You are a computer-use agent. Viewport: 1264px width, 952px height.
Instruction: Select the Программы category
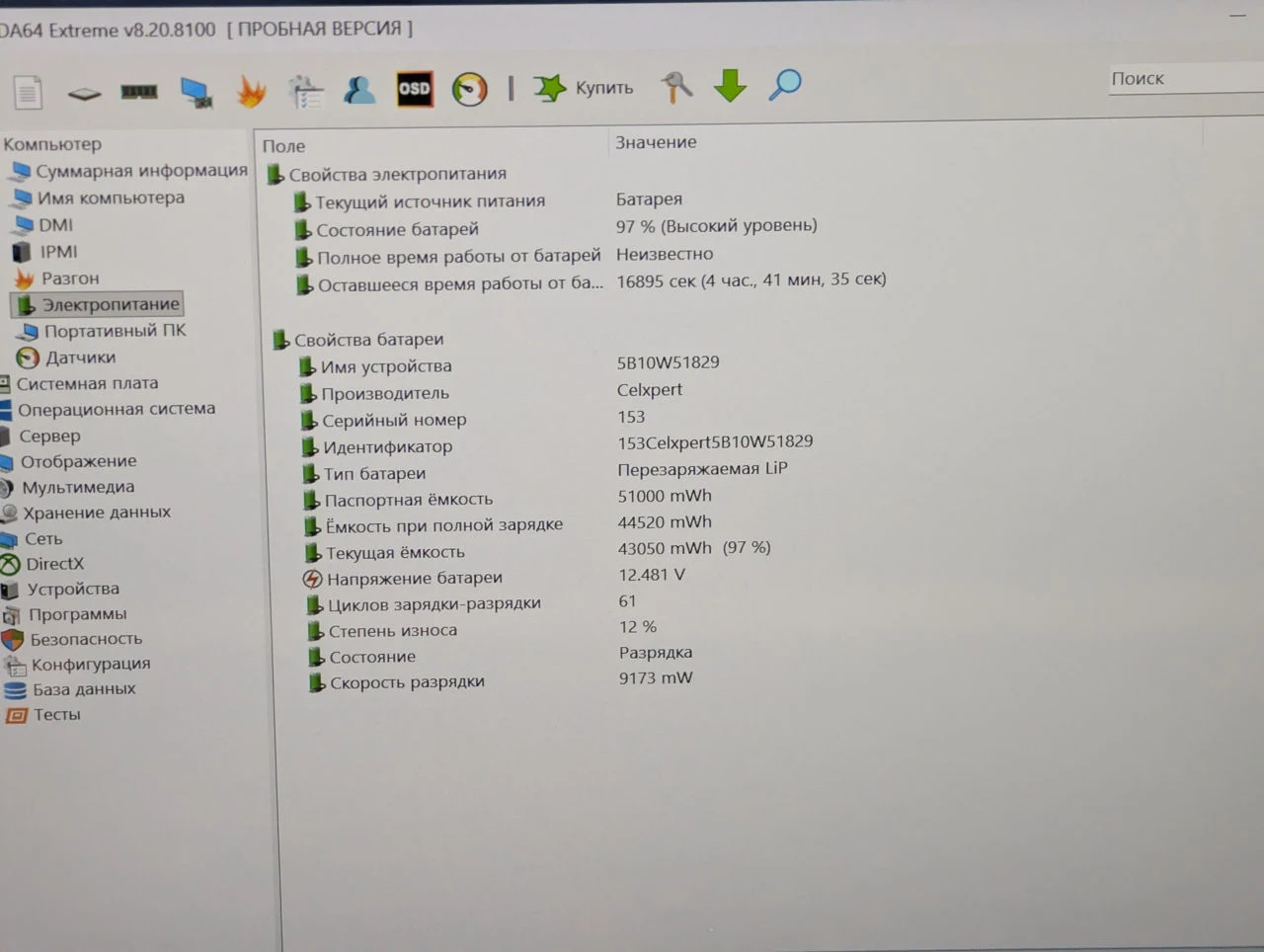coord(64,614)
